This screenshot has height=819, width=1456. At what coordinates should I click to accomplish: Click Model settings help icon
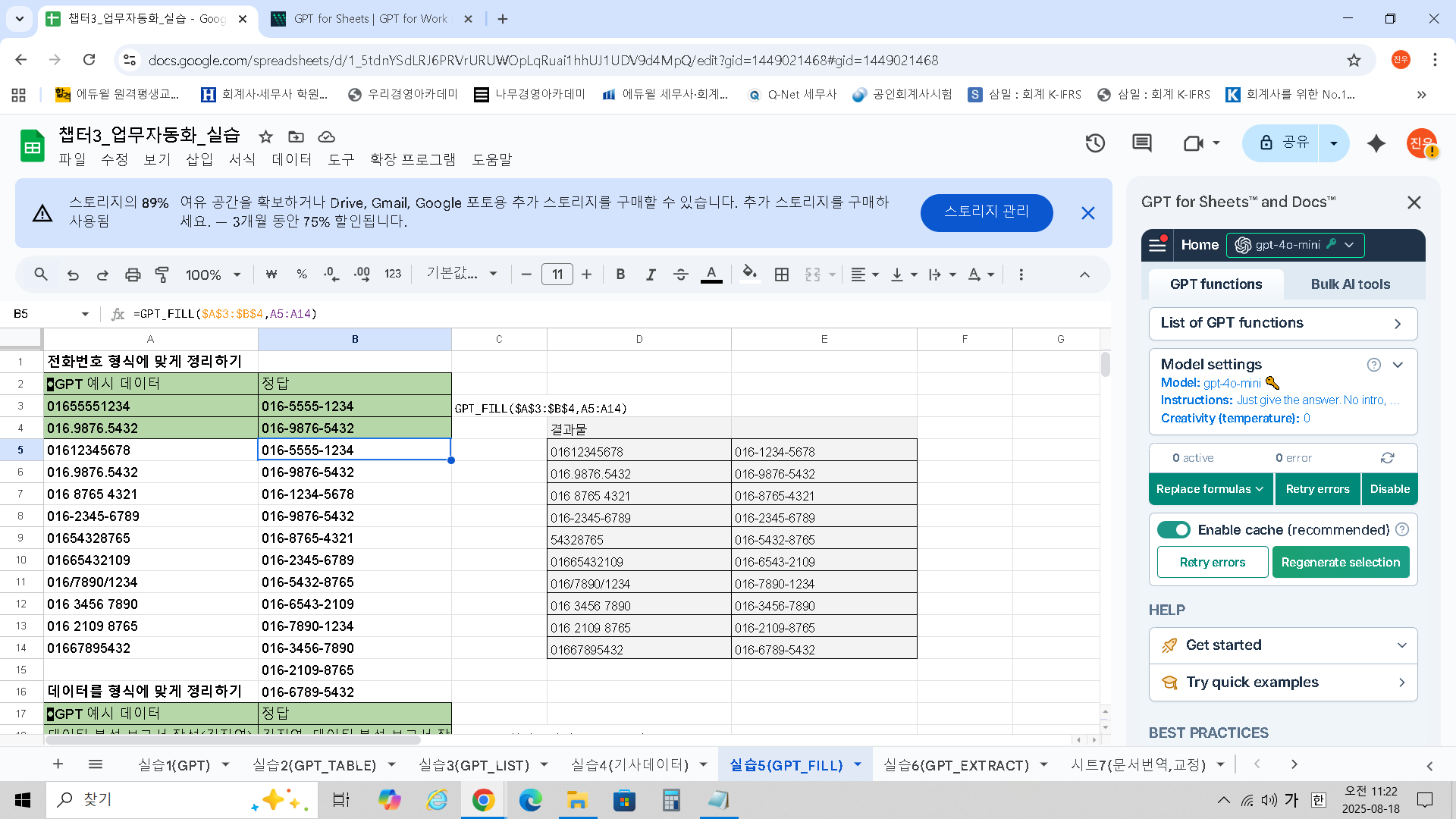point(1374,365)
